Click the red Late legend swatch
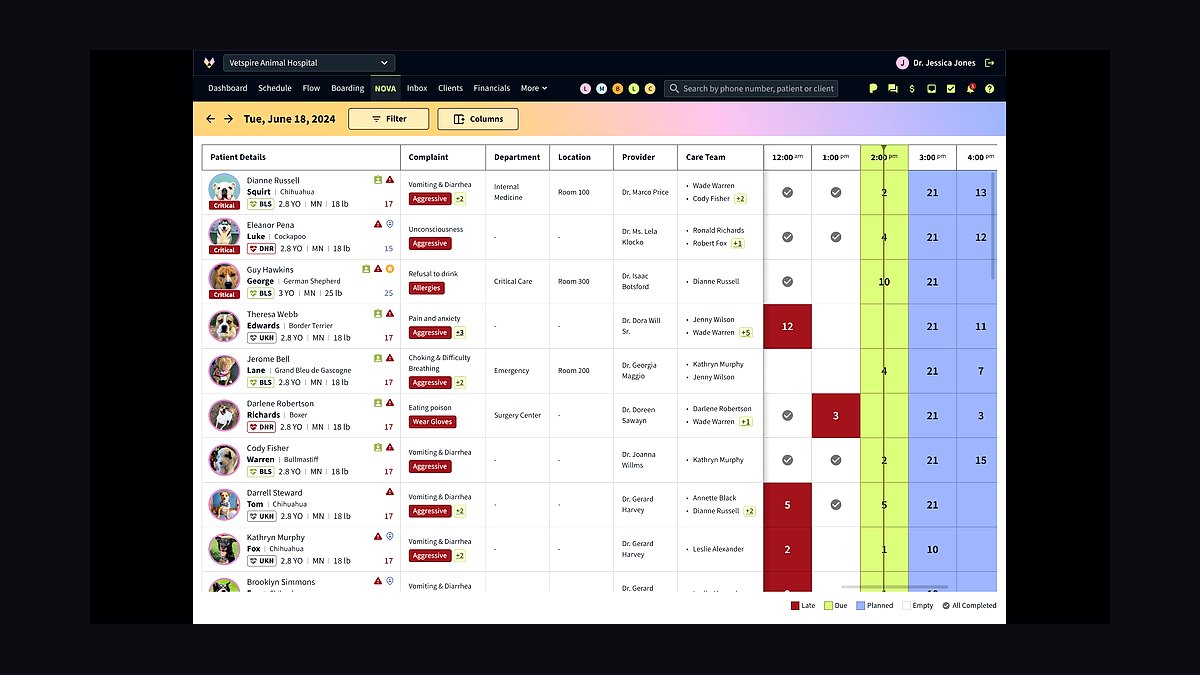The height and width of the screenshot is (675, 1200). [795, 605]
